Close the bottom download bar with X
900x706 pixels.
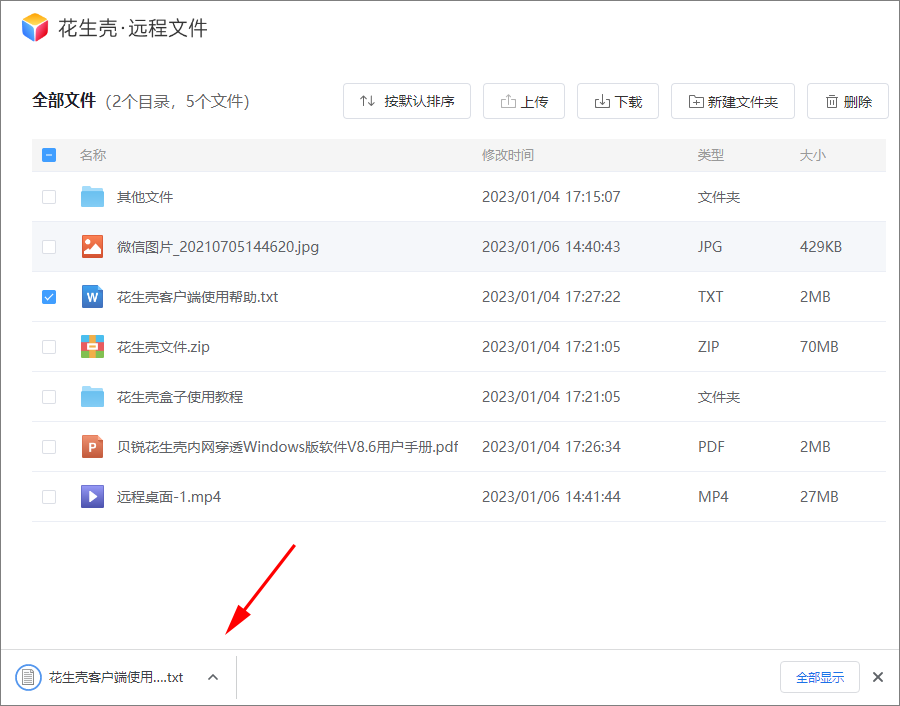[878, 677]
